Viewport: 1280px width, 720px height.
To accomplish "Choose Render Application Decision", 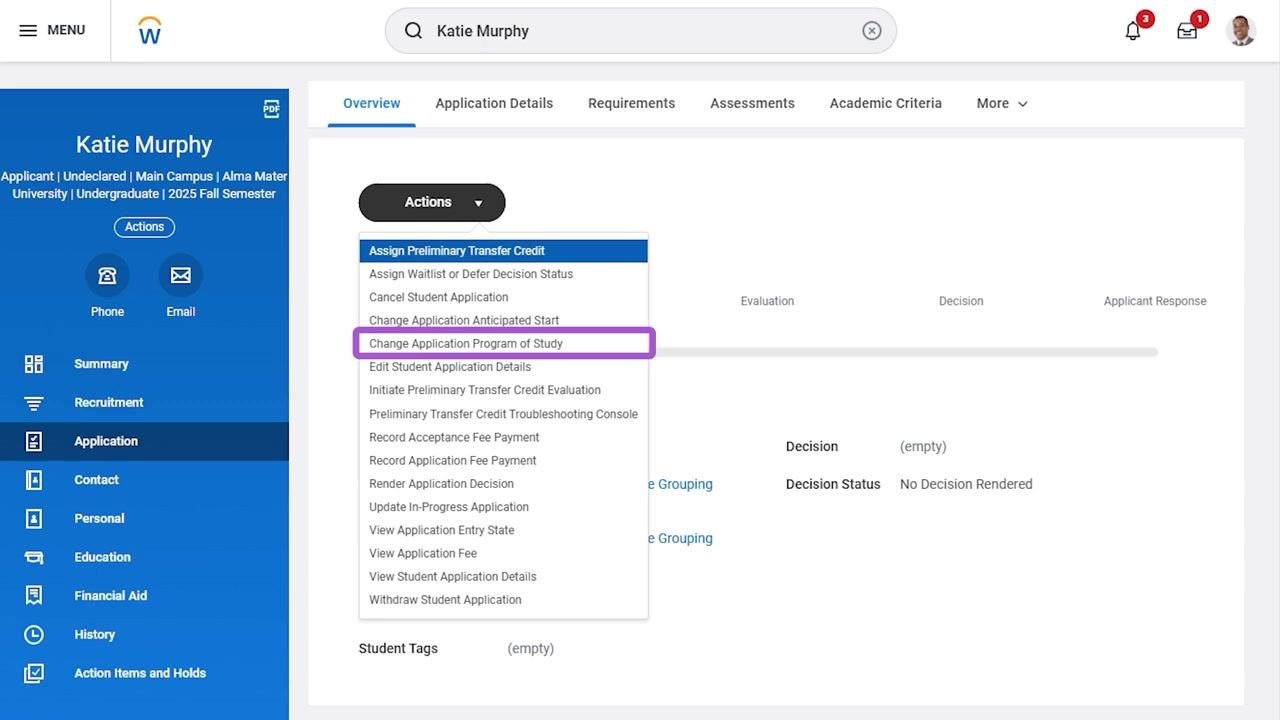I will click(x=504, y=483).
